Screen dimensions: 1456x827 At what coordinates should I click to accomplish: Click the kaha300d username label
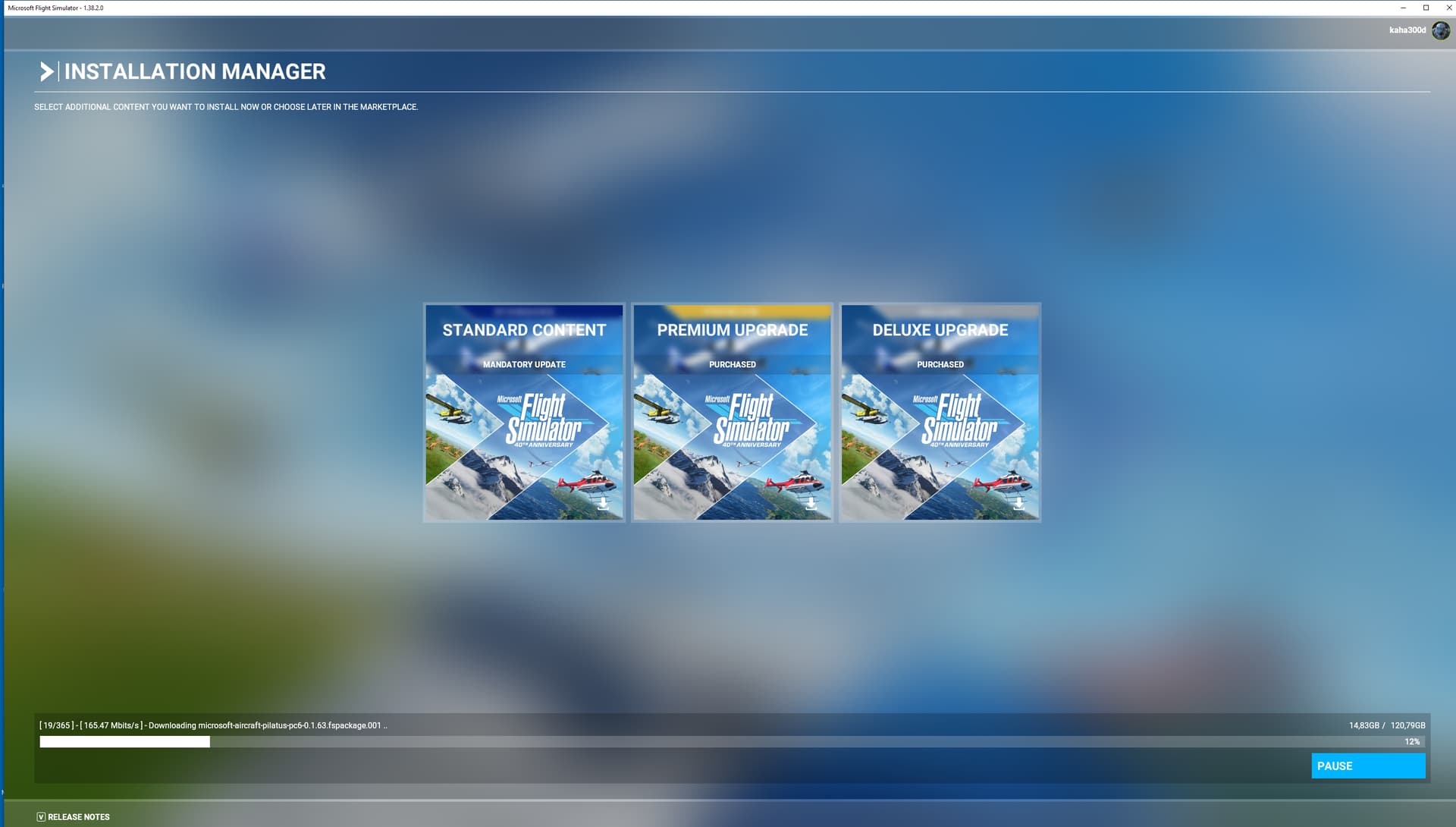click(1404, 30)
